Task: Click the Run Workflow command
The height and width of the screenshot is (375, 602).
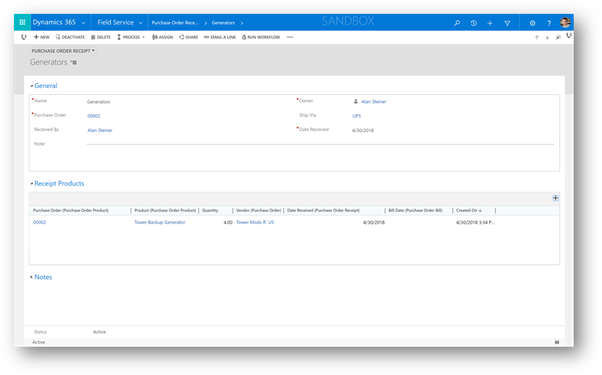Action: [261, 37]
